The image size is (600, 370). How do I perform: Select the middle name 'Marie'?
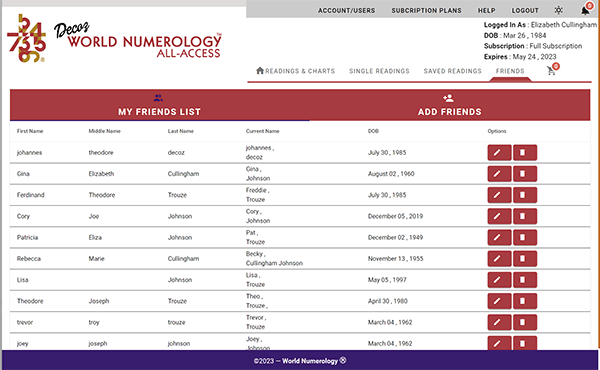tap(96, 259)
